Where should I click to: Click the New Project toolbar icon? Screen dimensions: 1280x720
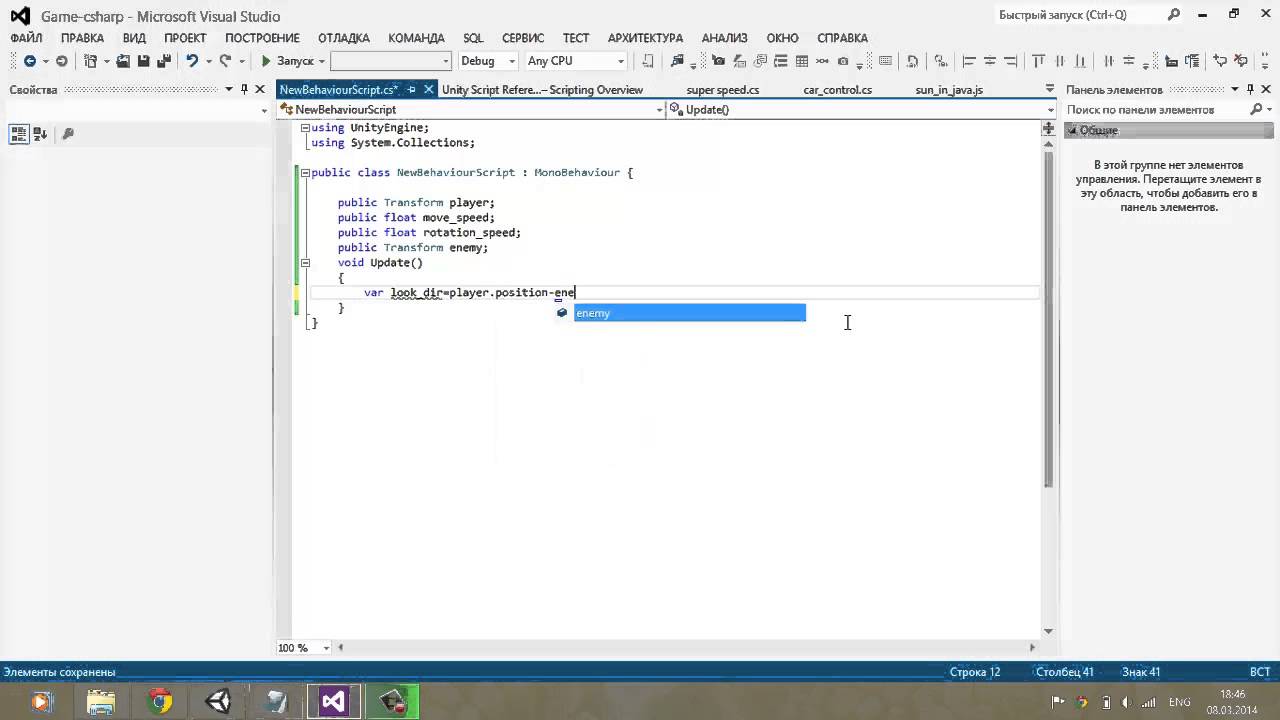91,61
